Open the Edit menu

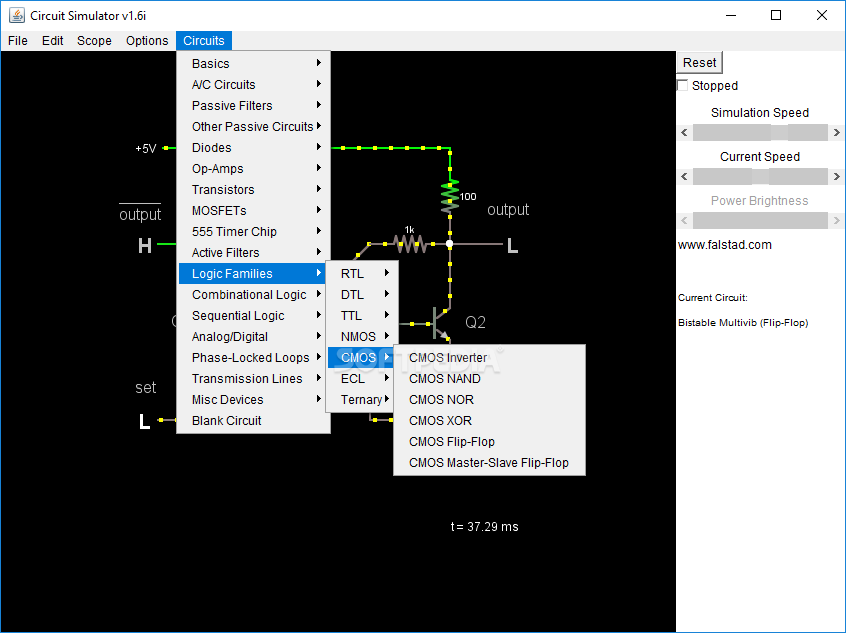coord(52,40)
